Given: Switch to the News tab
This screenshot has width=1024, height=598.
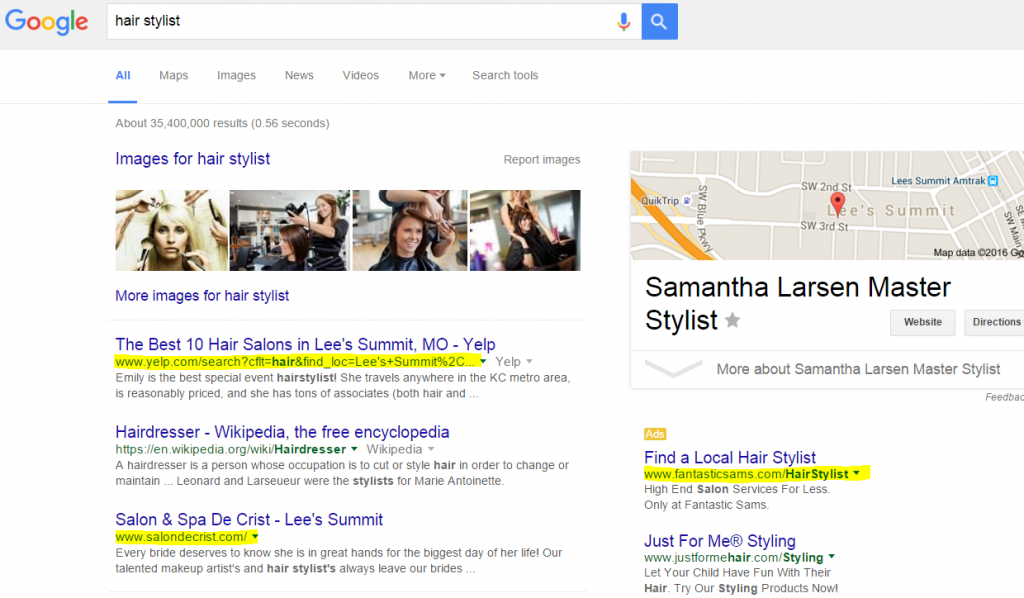Looking at the screenshot, I should click(x=299, y=75).
